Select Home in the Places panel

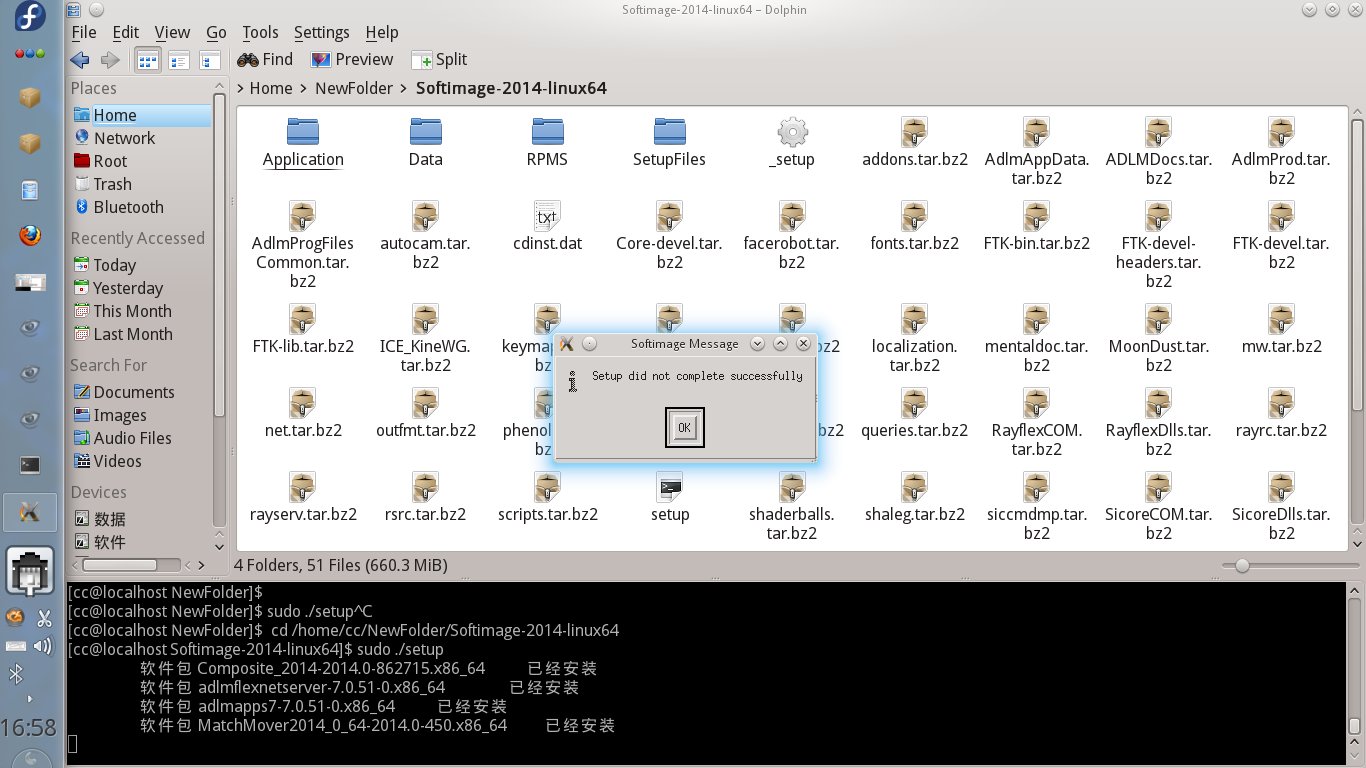point(140,115)
